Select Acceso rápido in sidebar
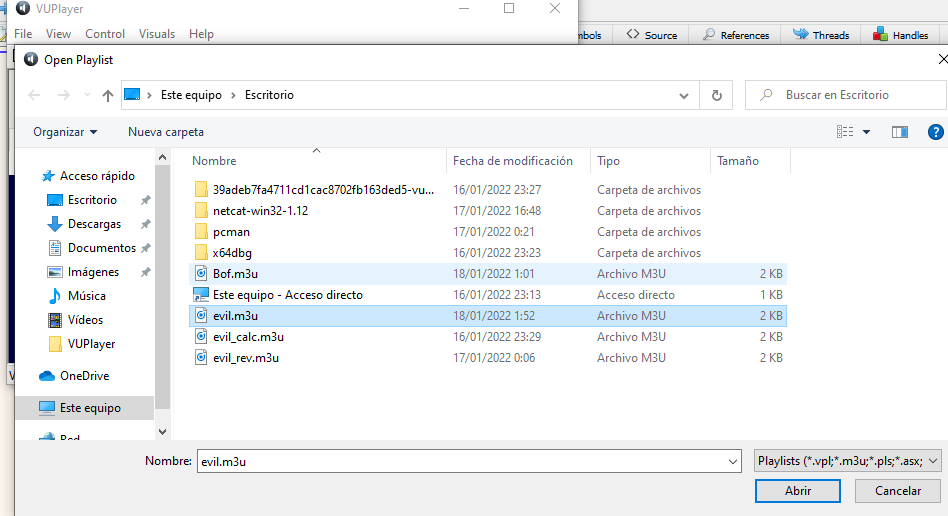 [97, 176]
